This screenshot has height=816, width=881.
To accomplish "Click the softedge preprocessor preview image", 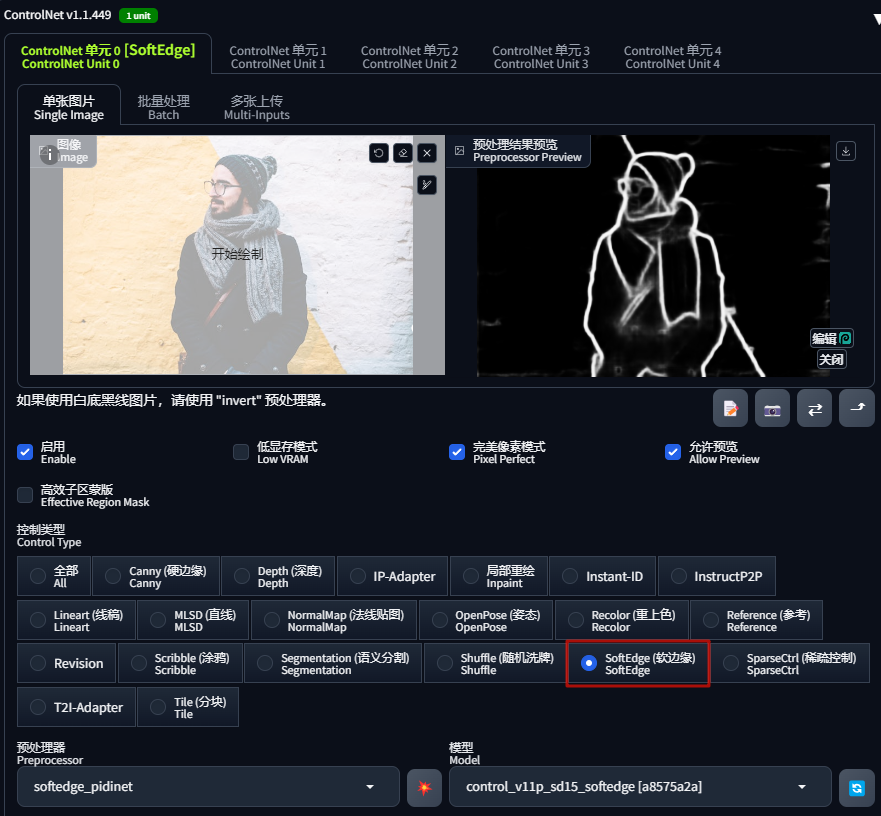I will coord(653,256).
